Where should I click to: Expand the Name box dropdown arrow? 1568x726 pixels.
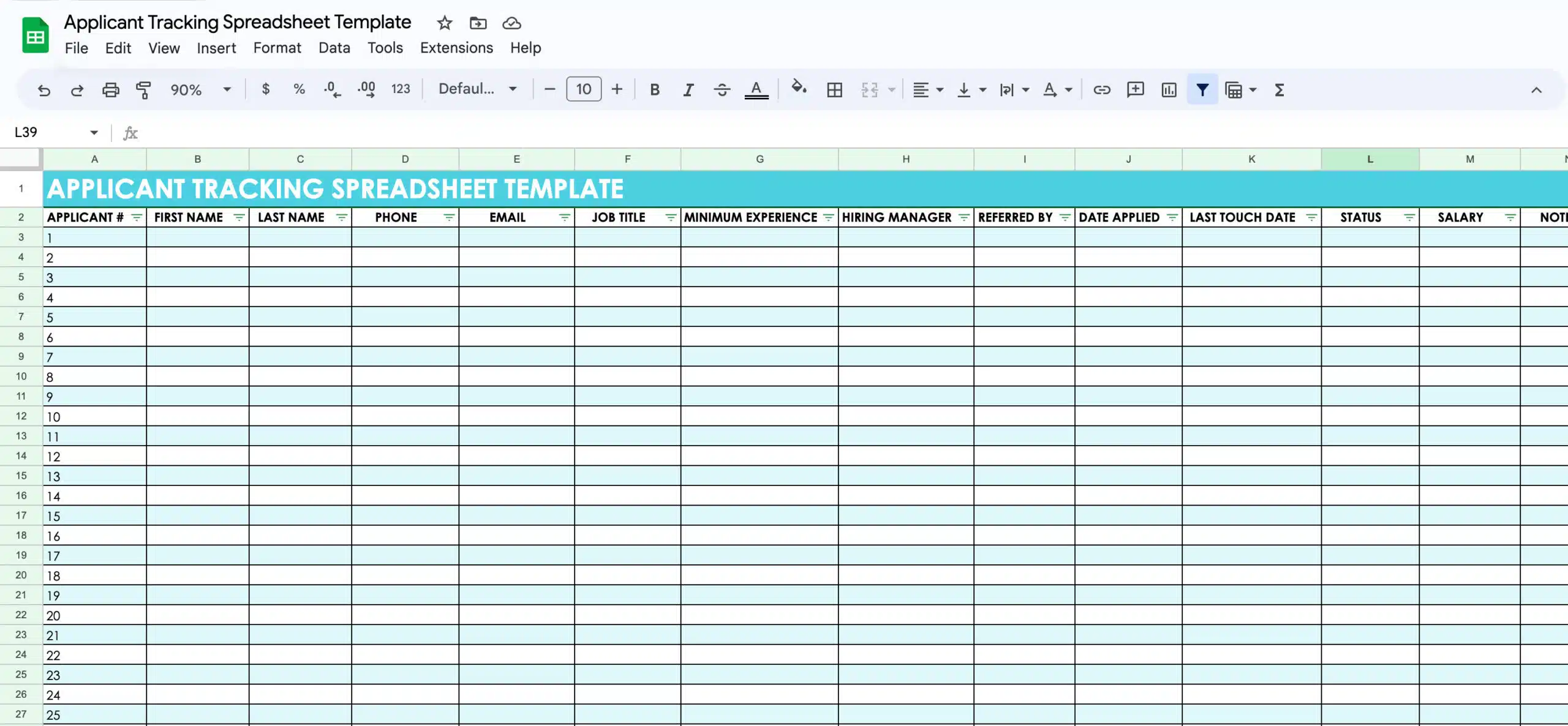tap(94, 132)
